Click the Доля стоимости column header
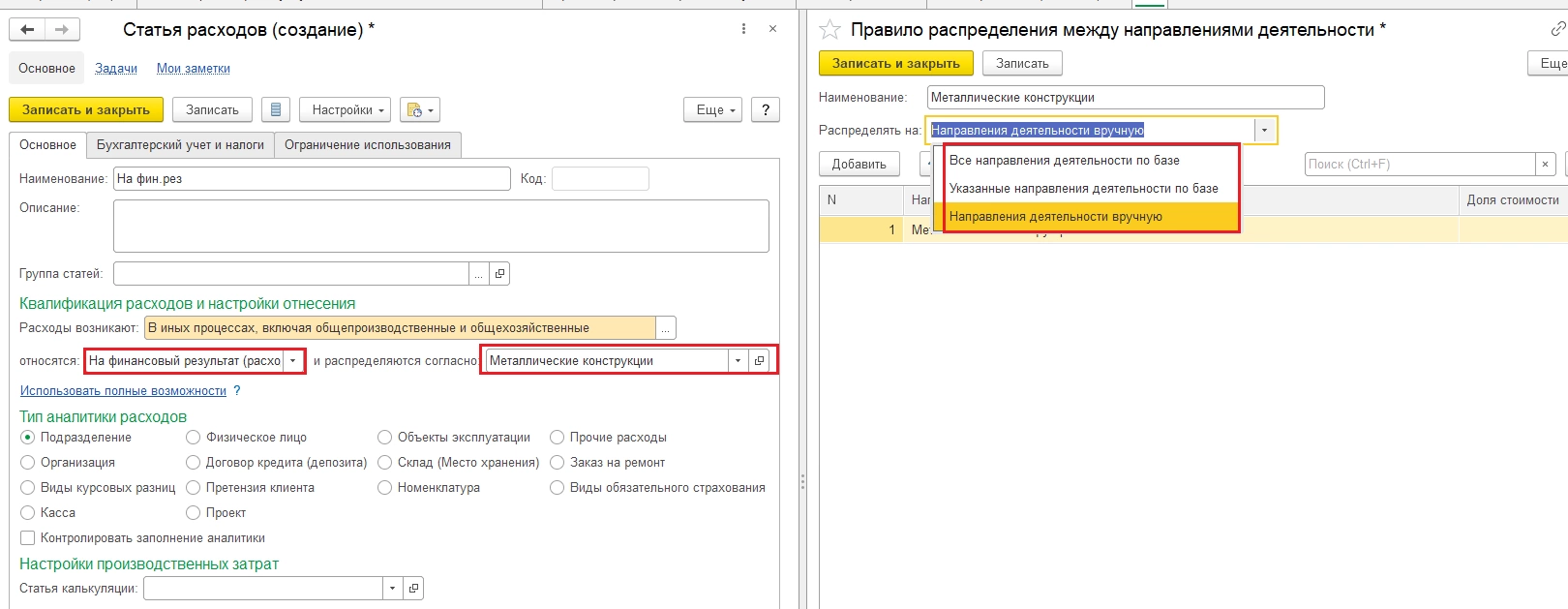 point(1513,200)
